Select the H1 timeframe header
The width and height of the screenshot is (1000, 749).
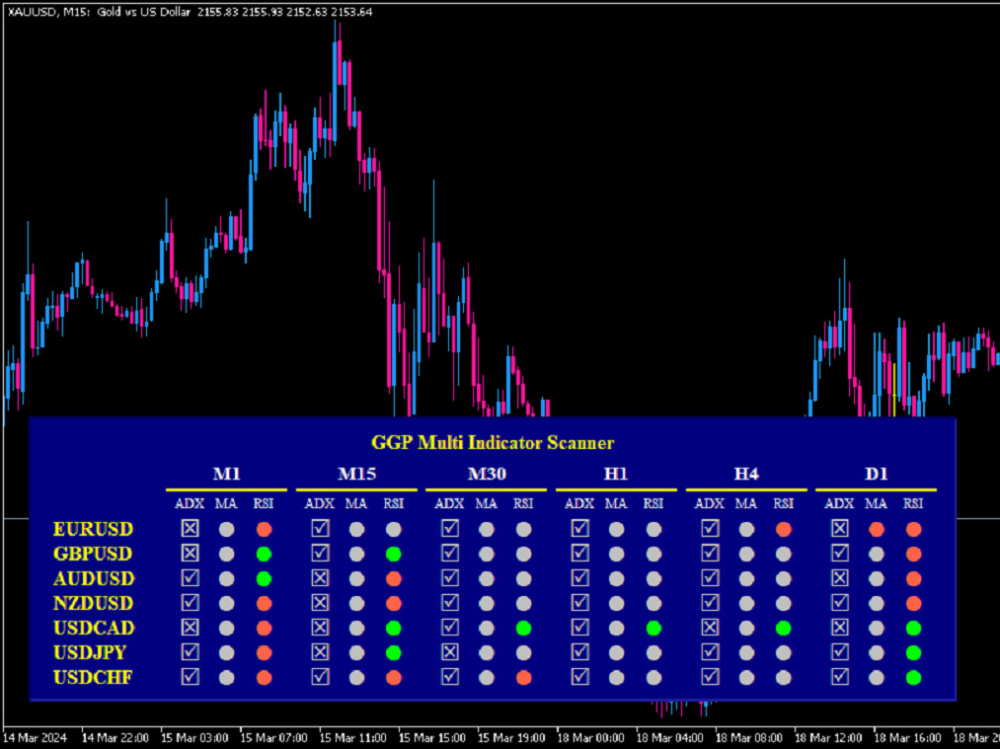(x=616, y=474)
